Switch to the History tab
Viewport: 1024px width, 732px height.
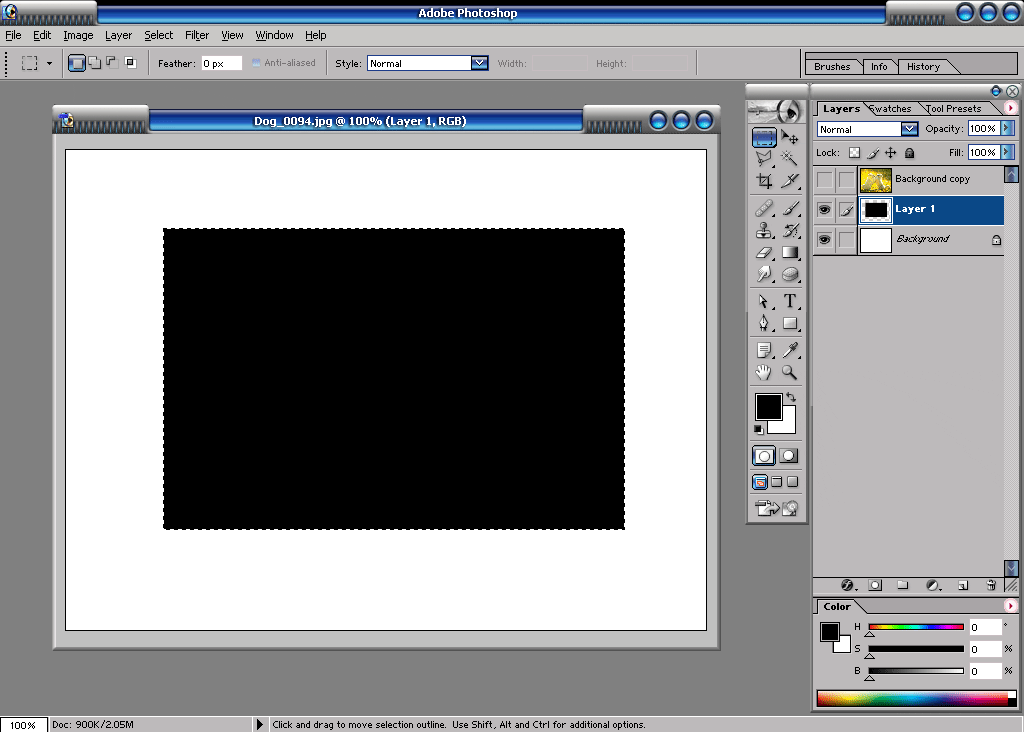(x=923, y=67)
